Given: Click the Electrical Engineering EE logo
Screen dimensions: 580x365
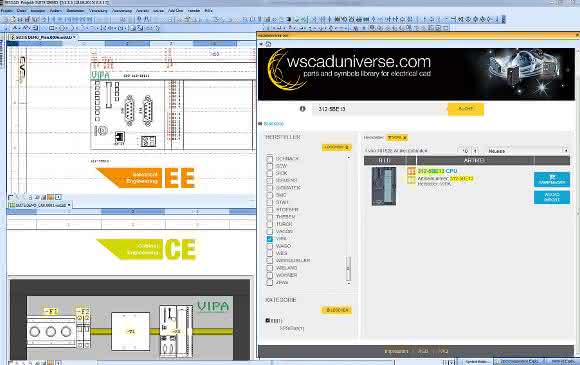Looking at the screenshot, I should pos(146,178).
